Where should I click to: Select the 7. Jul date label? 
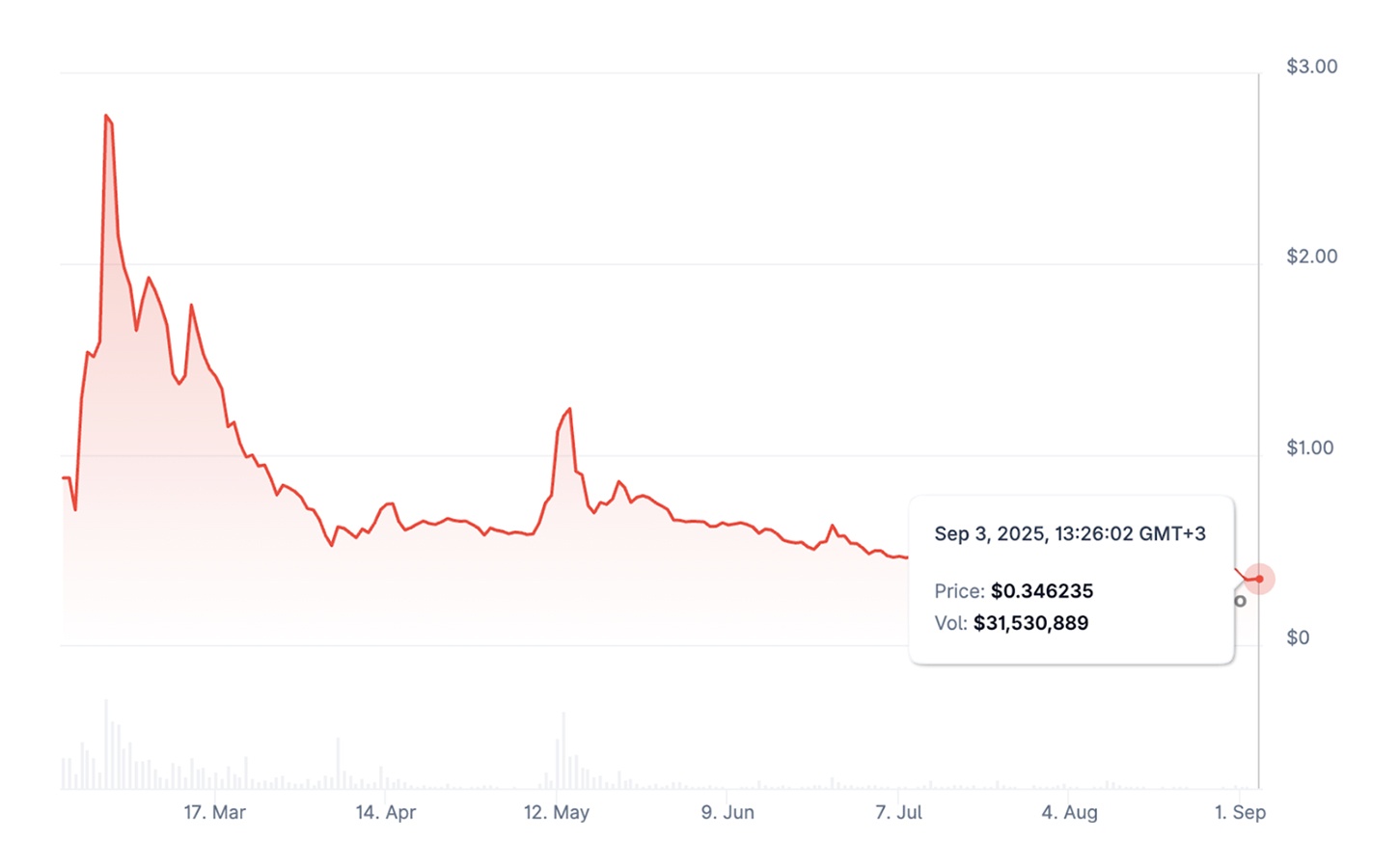(898, 812)
